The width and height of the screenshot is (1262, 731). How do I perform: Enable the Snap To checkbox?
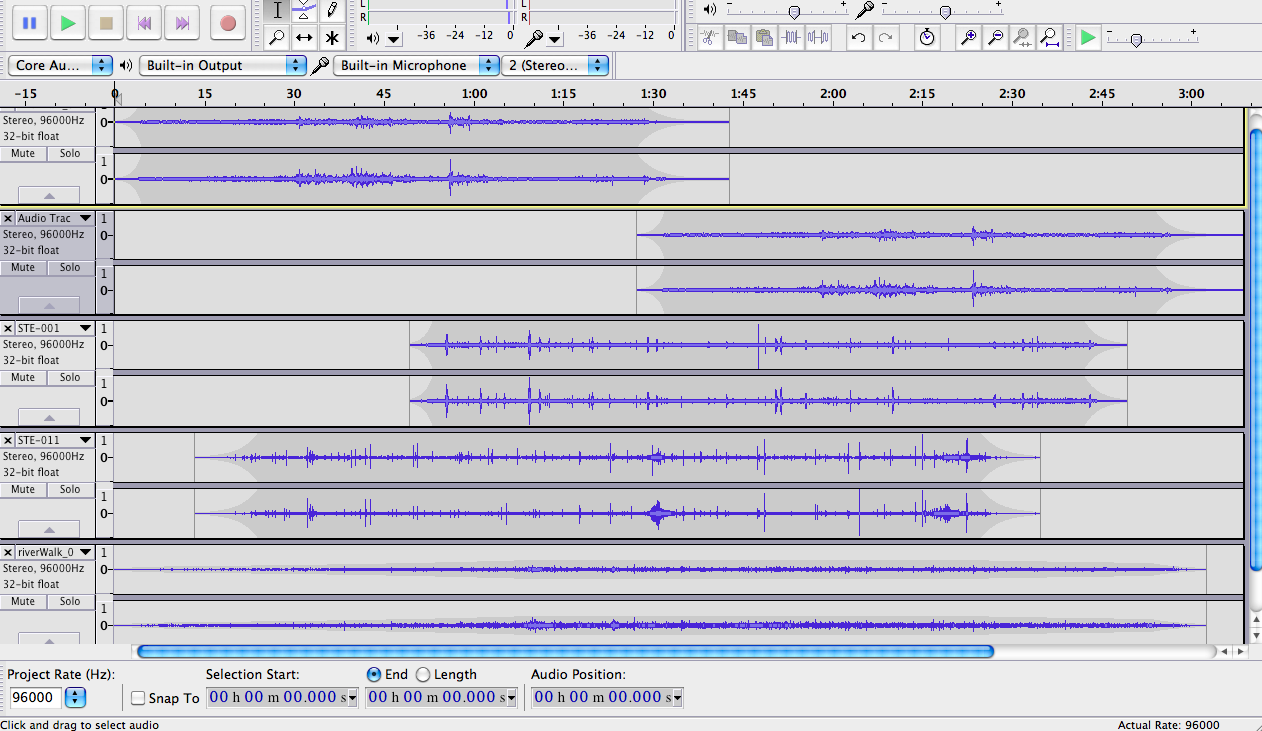(138, 698)
